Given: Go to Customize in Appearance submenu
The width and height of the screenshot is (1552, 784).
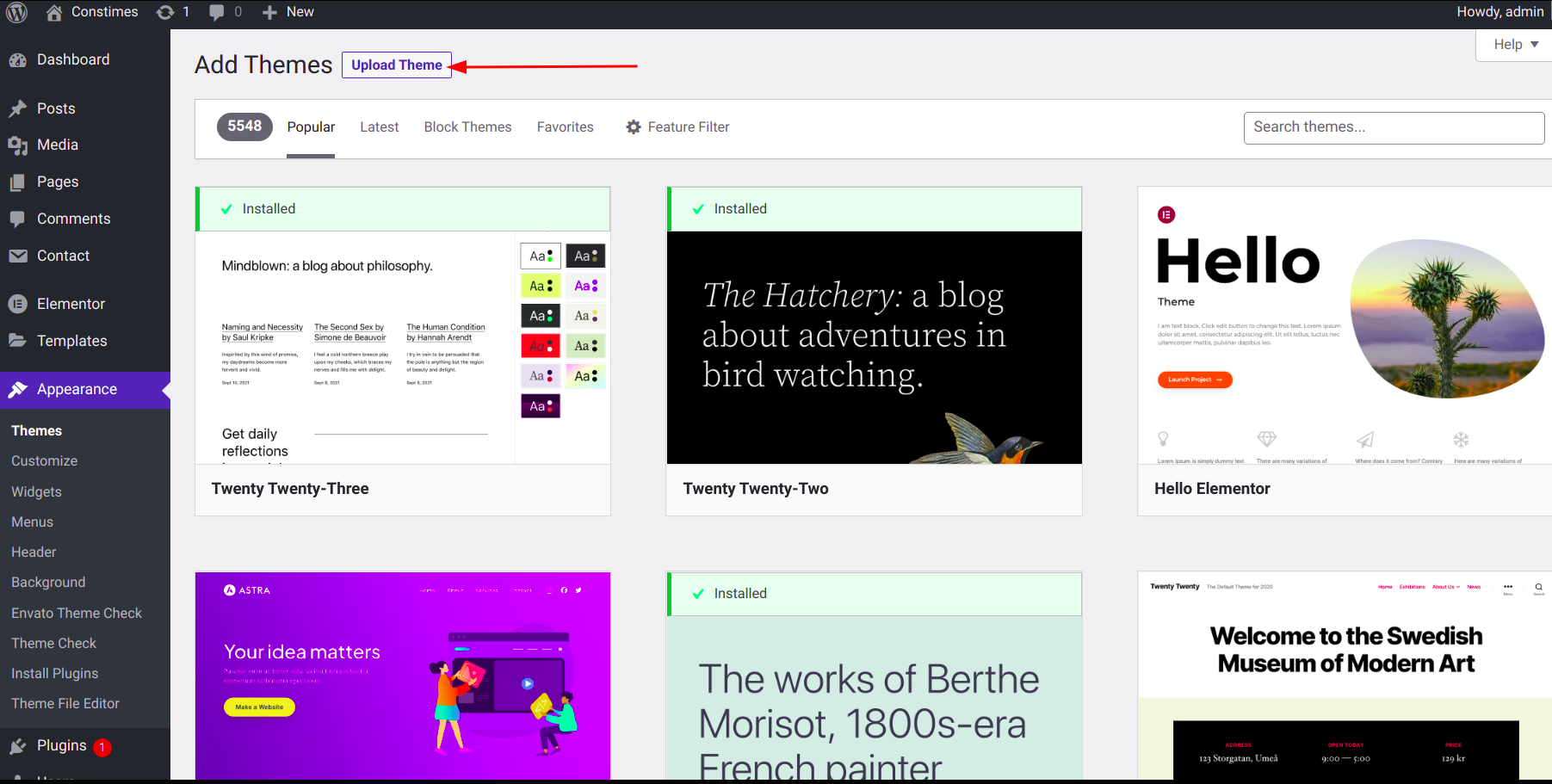Looking at the screenshot, I should pos(45,461).
